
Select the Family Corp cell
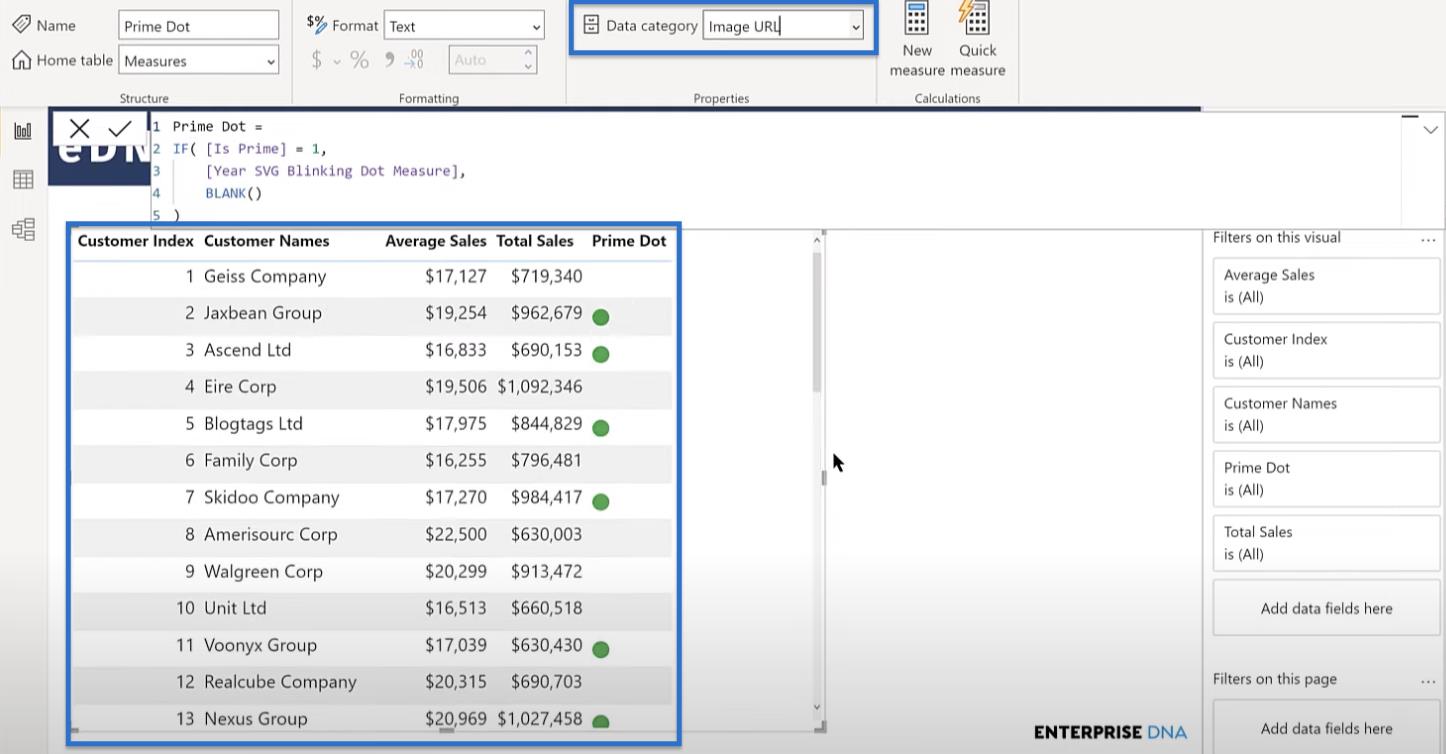pos(250,461)
